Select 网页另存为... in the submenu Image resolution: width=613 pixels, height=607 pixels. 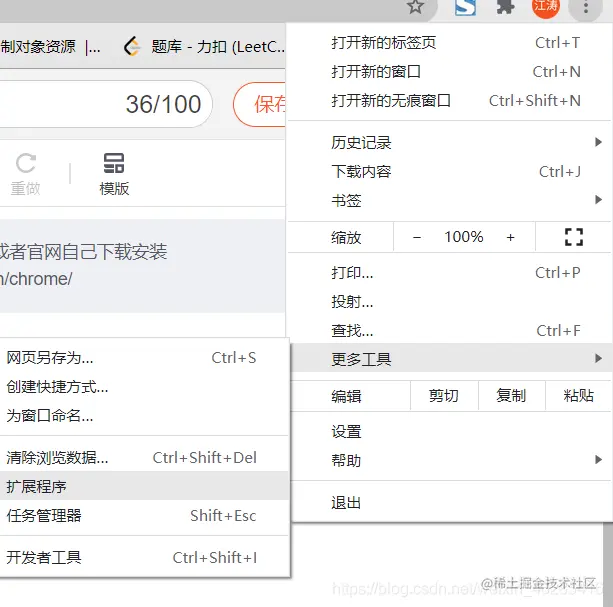pyautogui.click(x=144, y=358)
